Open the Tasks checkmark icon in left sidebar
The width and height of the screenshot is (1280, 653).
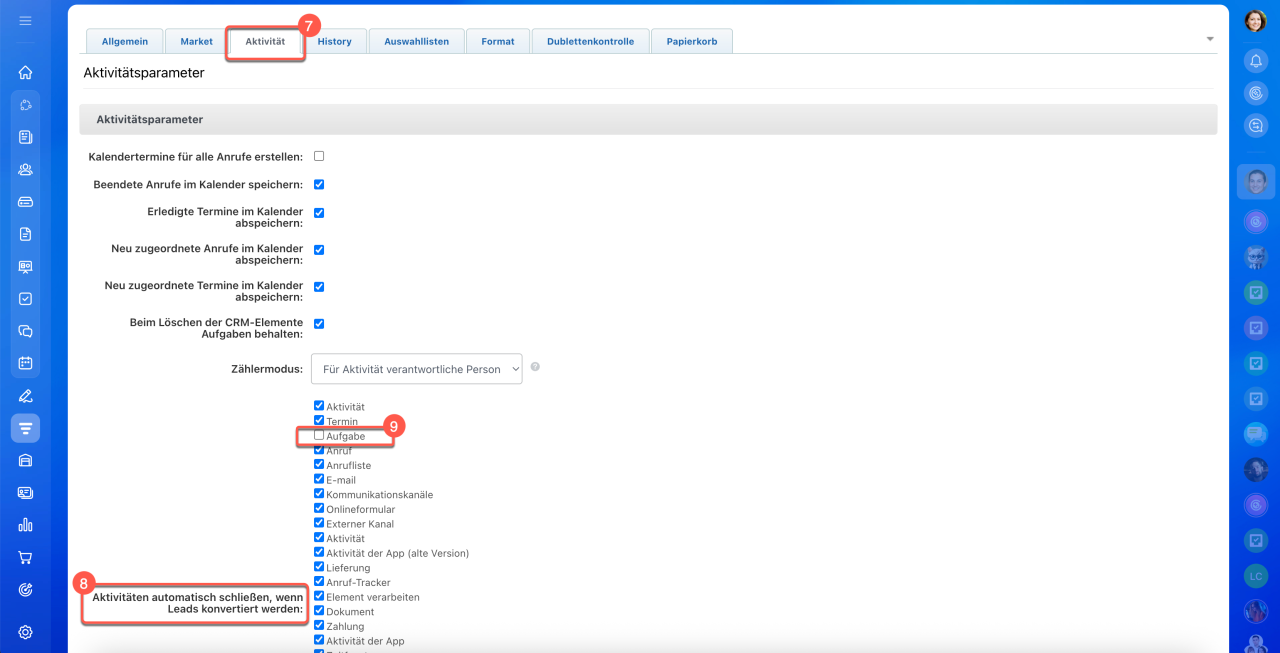tap(25, 298)
